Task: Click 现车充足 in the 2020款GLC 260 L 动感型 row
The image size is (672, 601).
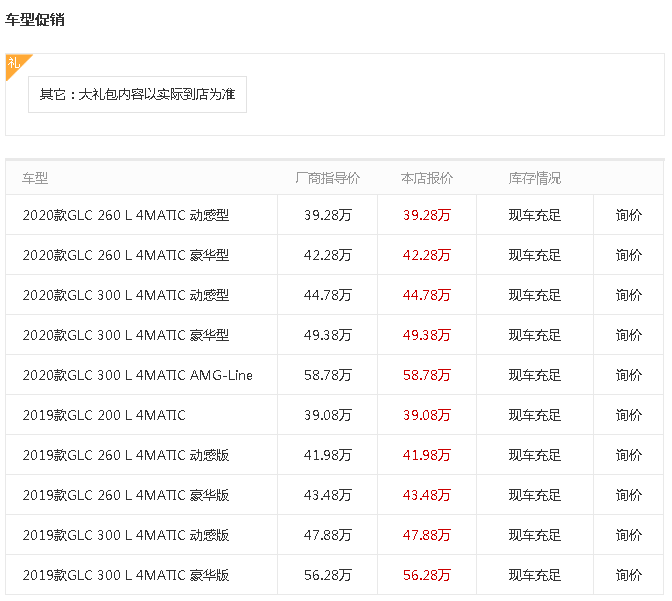Action: 535,215
